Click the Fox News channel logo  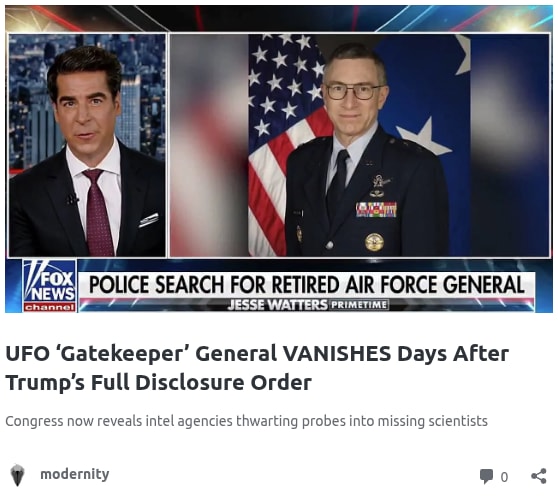49,286
